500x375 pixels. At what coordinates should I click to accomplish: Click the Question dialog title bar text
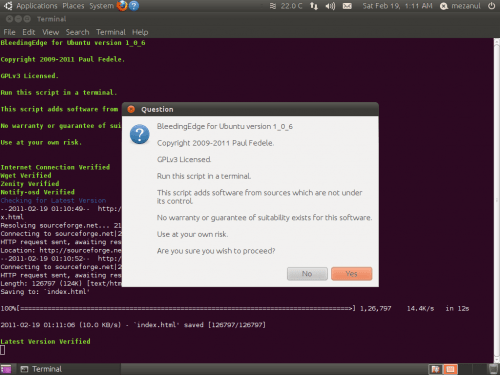tap(157, 109)
